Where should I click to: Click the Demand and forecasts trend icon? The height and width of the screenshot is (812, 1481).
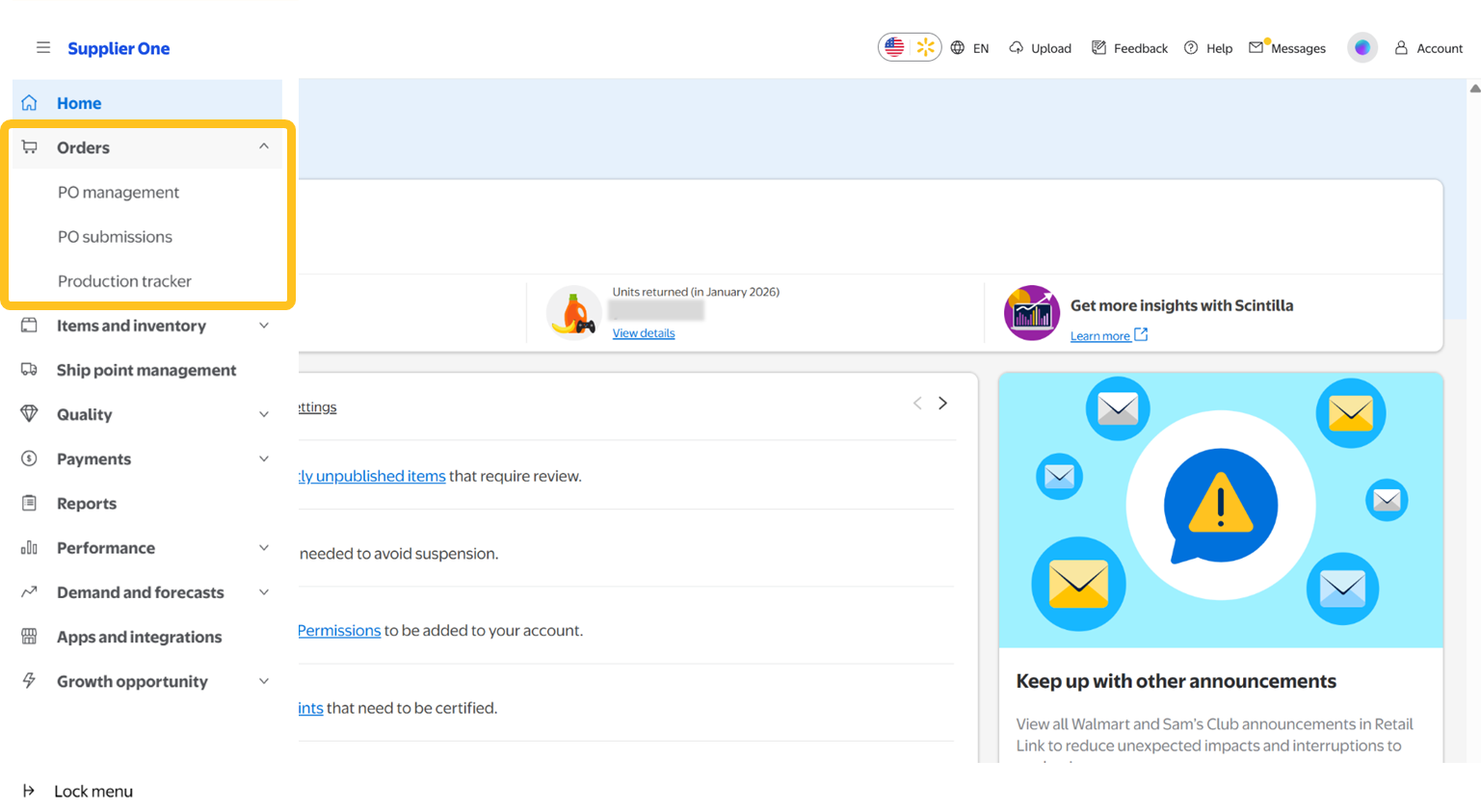(x=30, y=591)
